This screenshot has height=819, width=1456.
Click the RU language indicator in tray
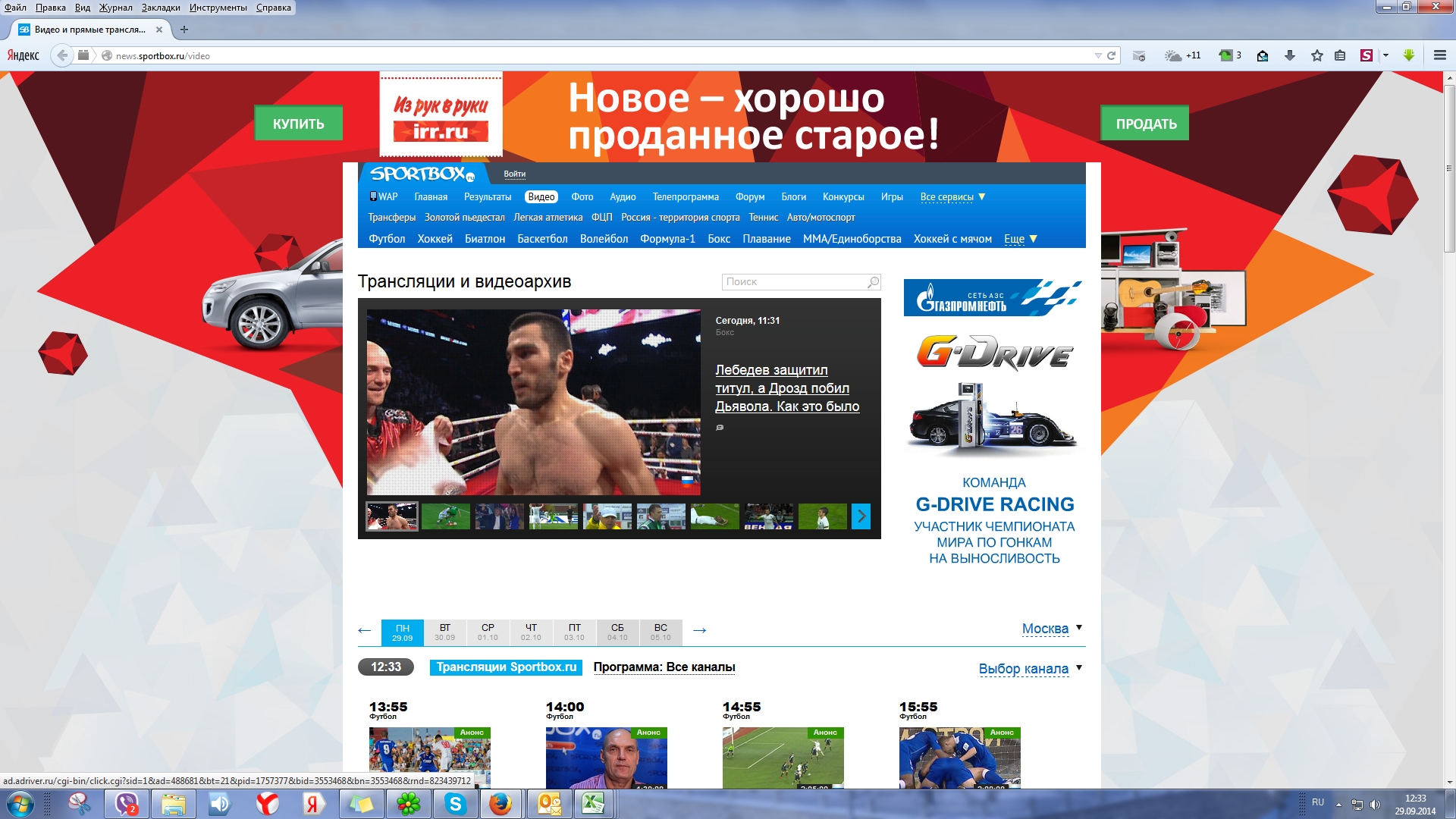point(1318,802)
